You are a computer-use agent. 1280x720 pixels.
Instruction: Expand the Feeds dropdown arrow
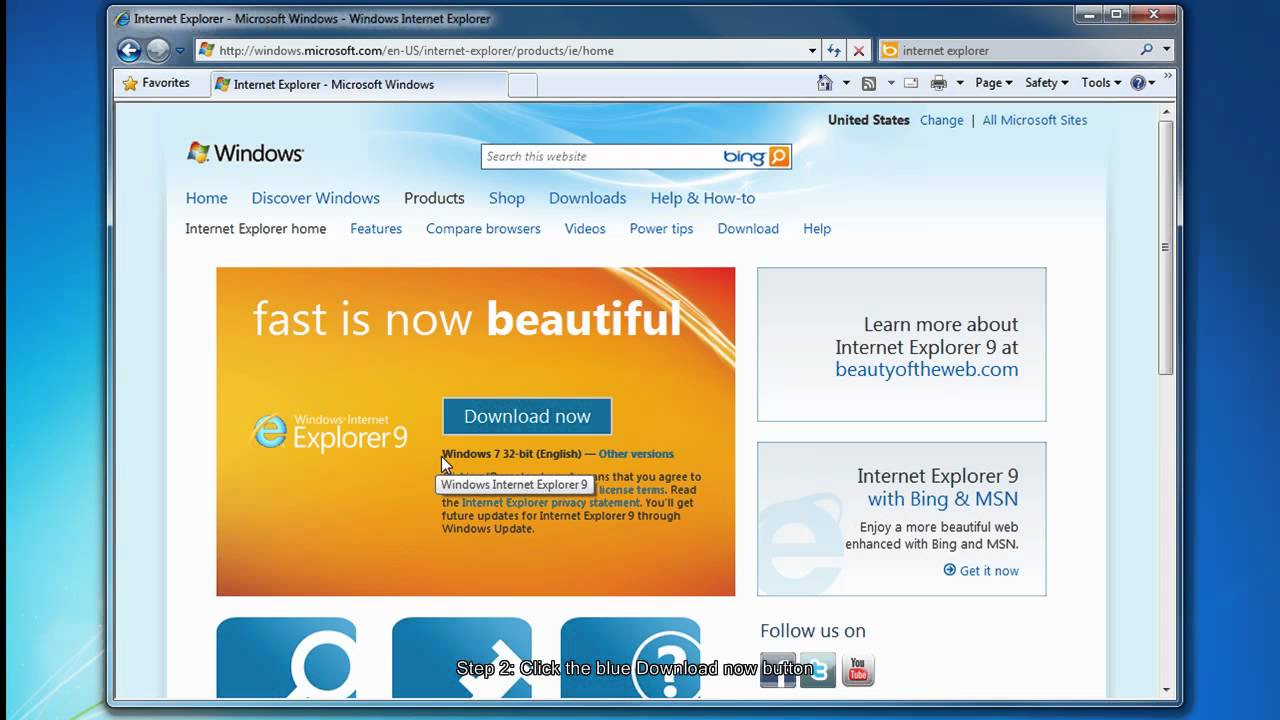(890, 83)
